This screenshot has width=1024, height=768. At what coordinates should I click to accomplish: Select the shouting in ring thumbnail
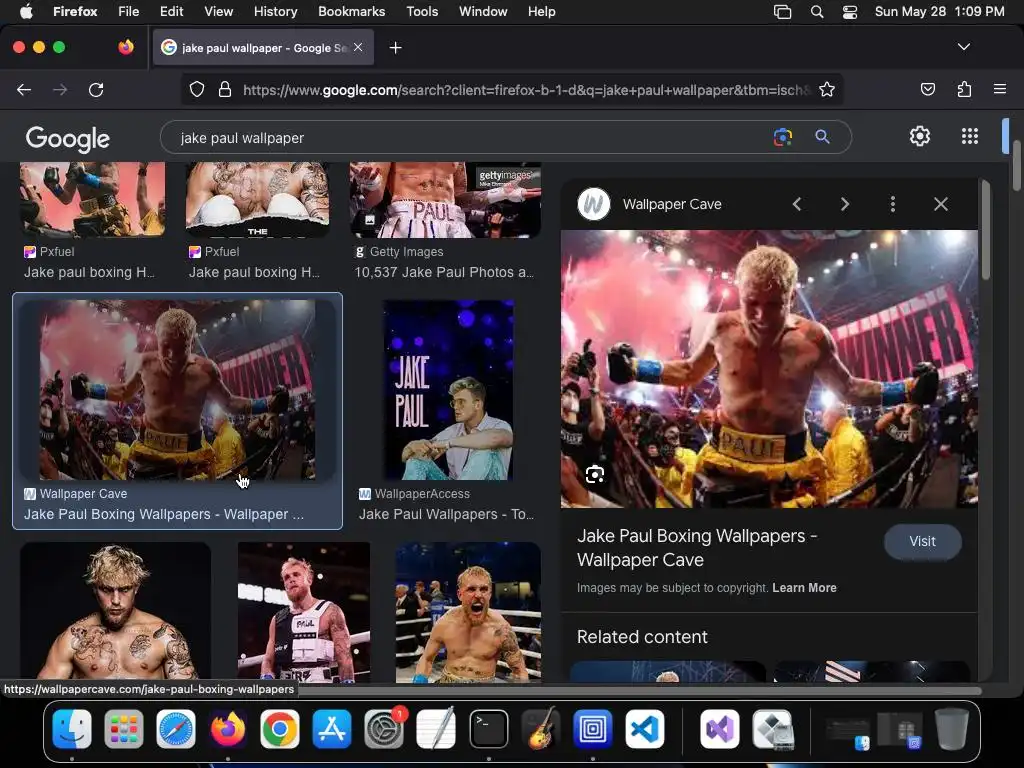(468, 611)
